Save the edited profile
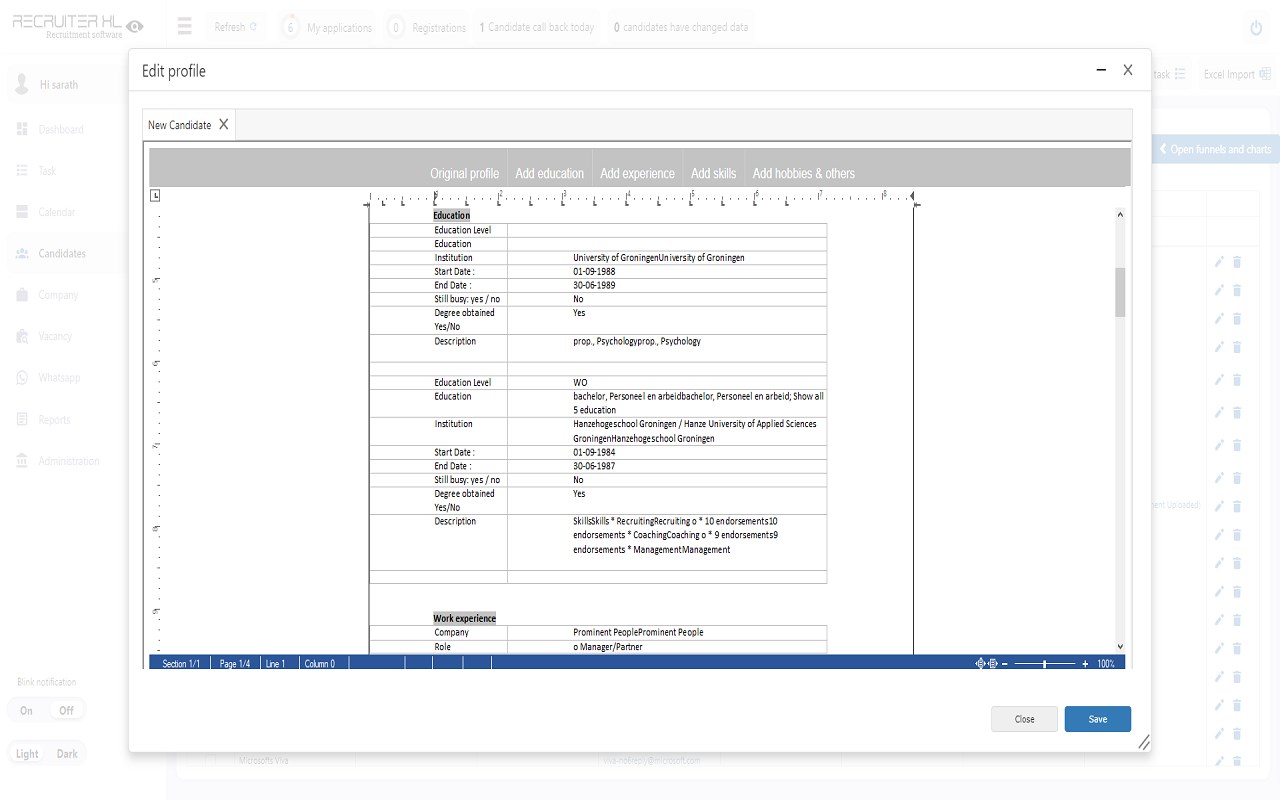Image resolution: width=1280 pixels, height=800 pixels. click(1098, 719)
